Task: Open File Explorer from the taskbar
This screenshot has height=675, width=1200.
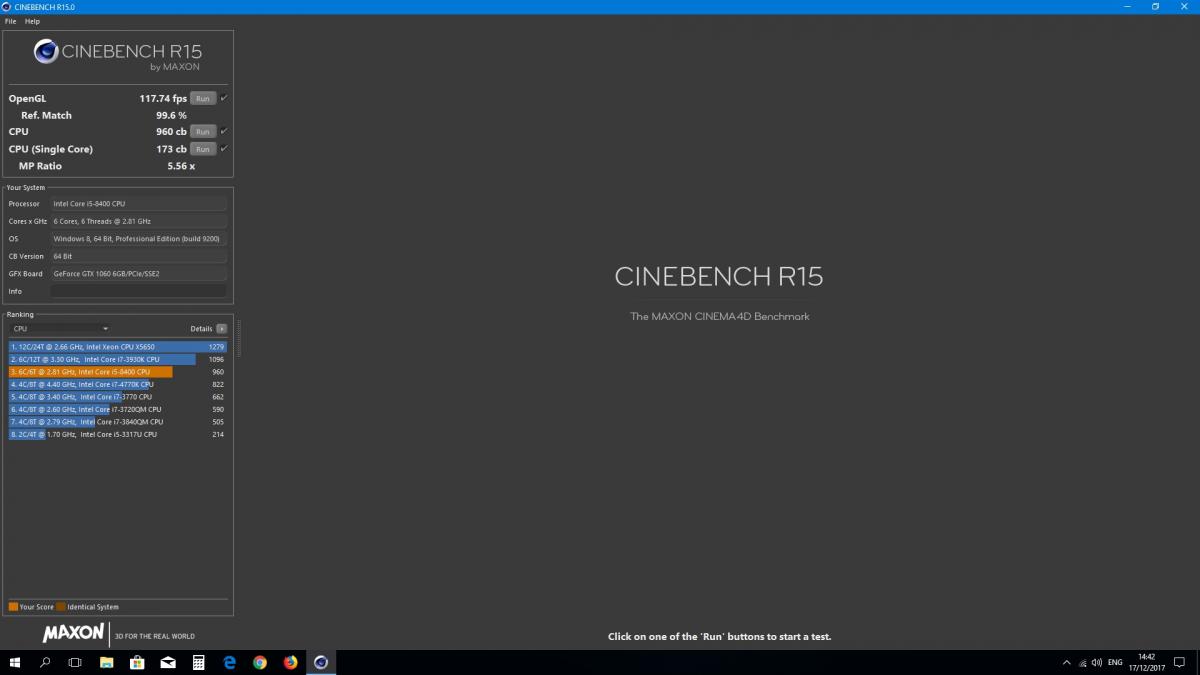Action: (x=106, y=662)
